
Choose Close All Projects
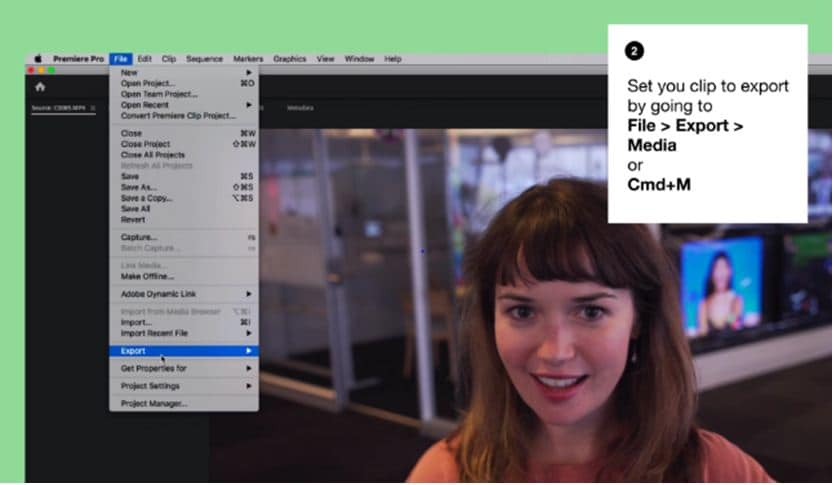coord(184,155)
